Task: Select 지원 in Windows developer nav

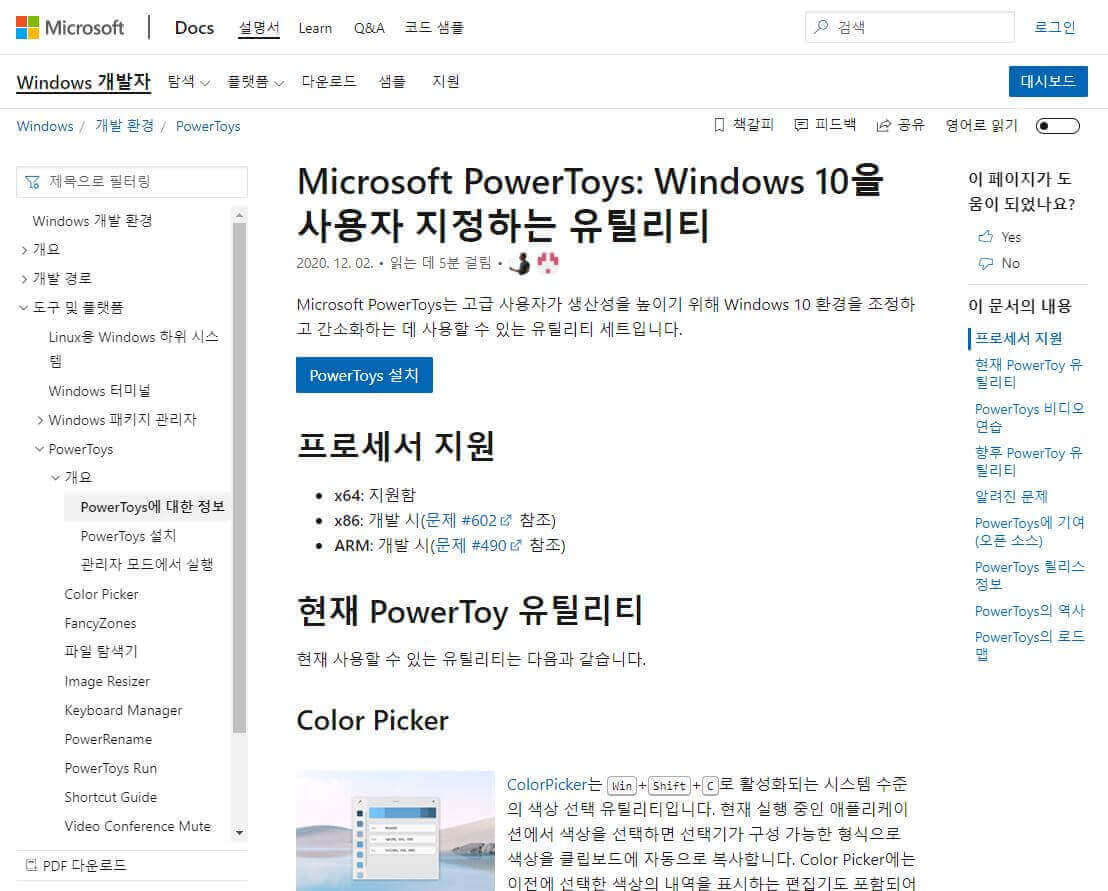Action: tap(445, 81)
